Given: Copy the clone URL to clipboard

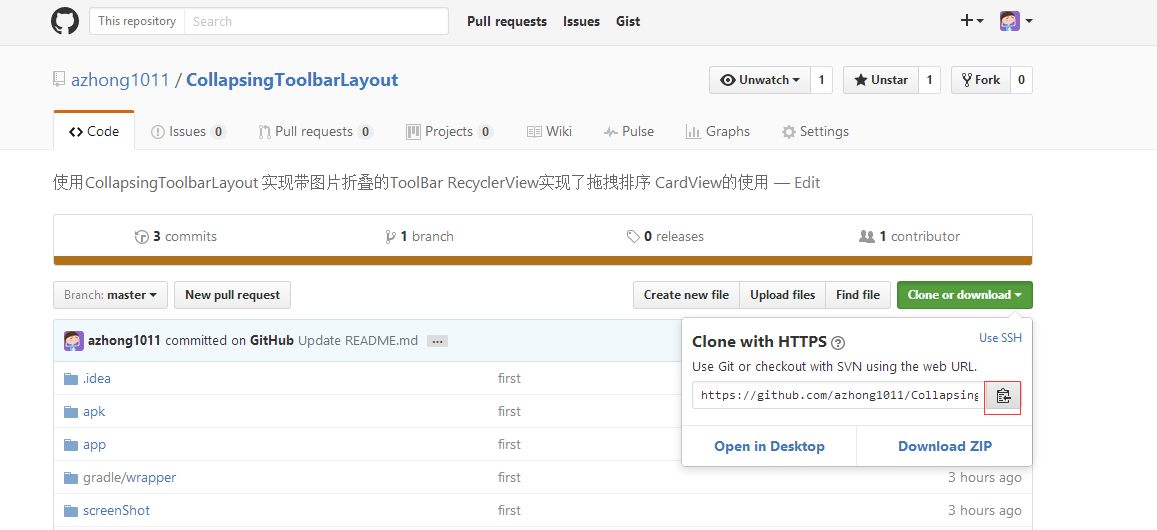Looking at the screenshot, I should 1003,396.
